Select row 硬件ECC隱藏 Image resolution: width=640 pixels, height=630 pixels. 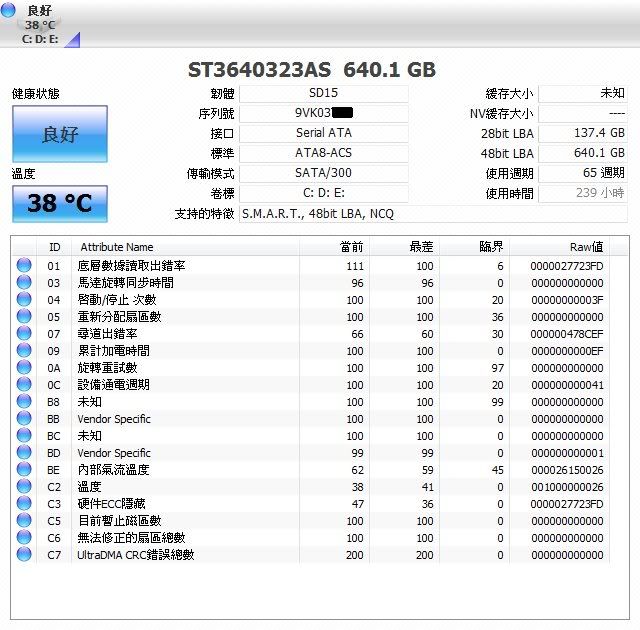[x=311, y=504]
